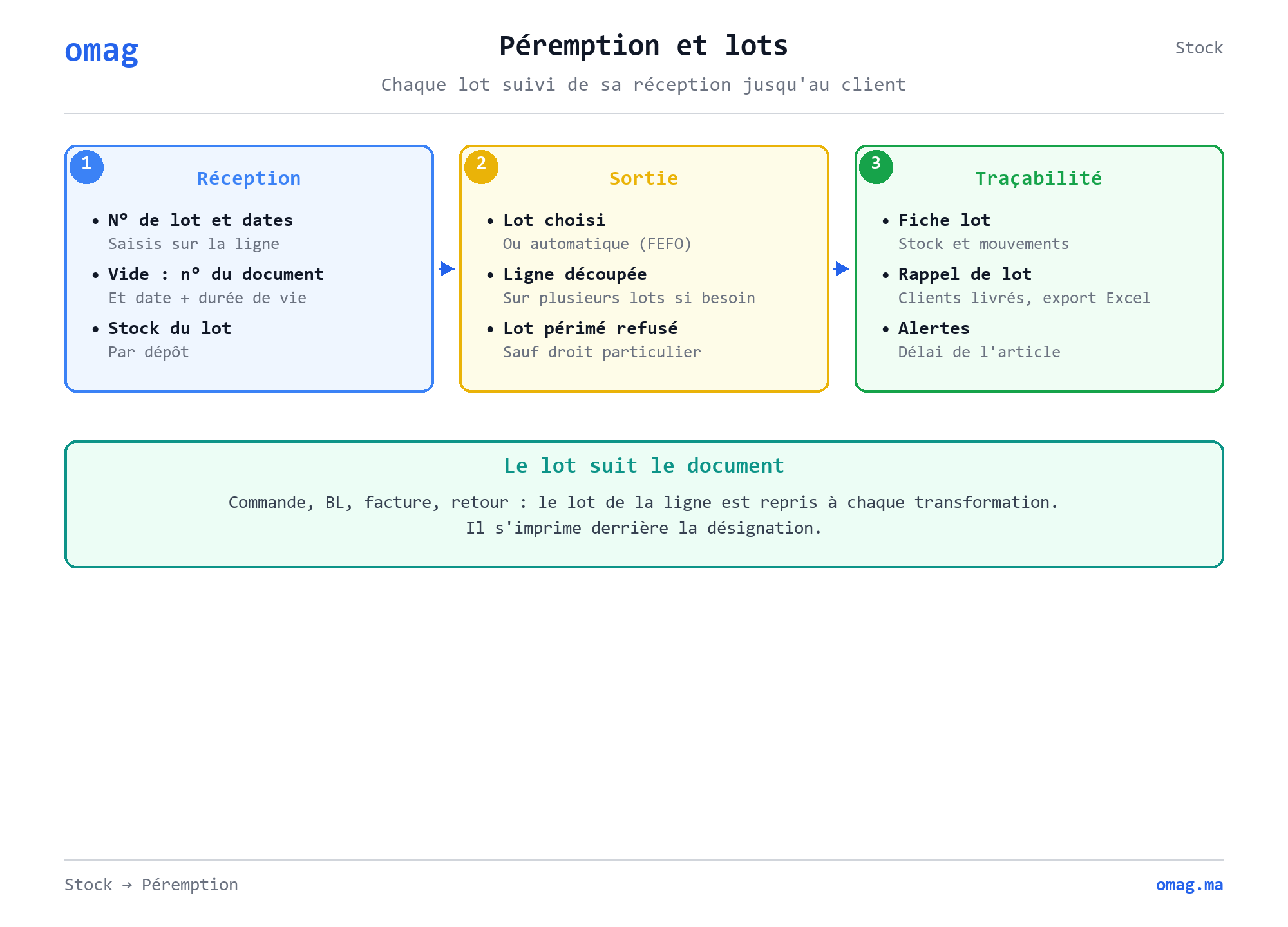Viewport: 1288px width, 927px height.
Task: Select the Réception heading
Action: (x=249, y=178)
